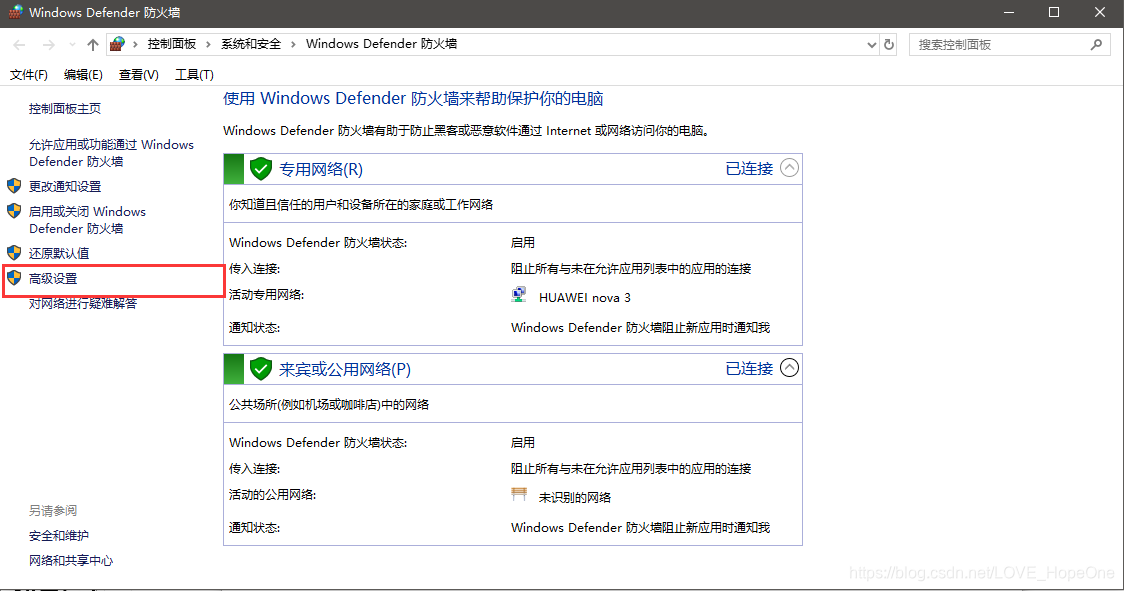Click shield icon beside 高级设置
1124x591 pixels.
pos(14,278)
